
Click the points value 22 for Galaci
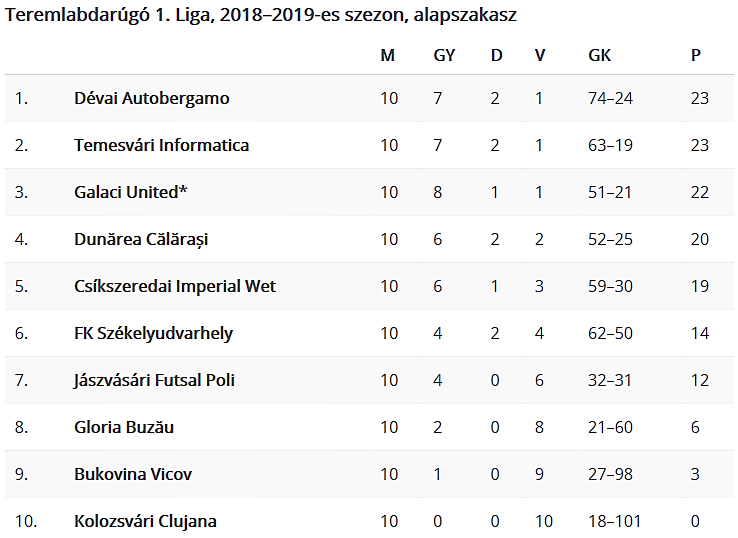point(699,193)
